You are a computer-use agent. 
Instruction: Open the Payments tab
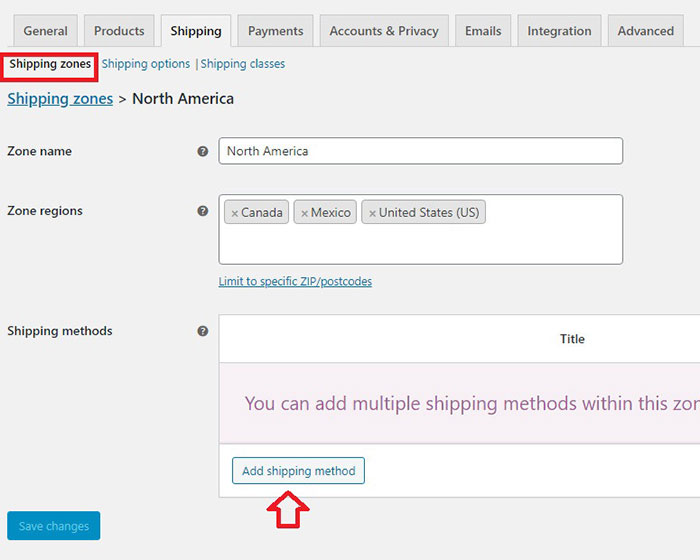(x=276, y=31)
